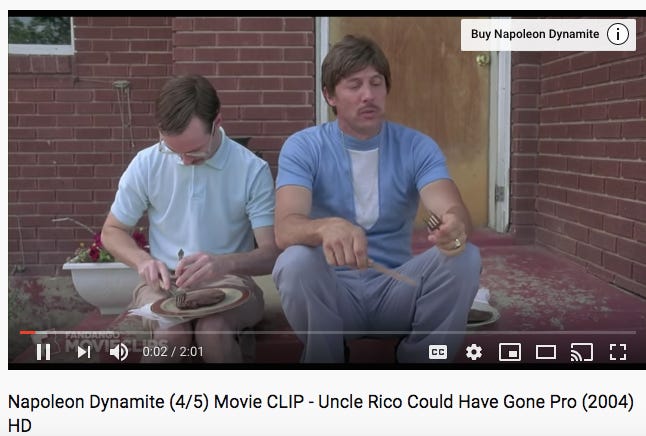Open the cast to TV icon

pos(582,352)
